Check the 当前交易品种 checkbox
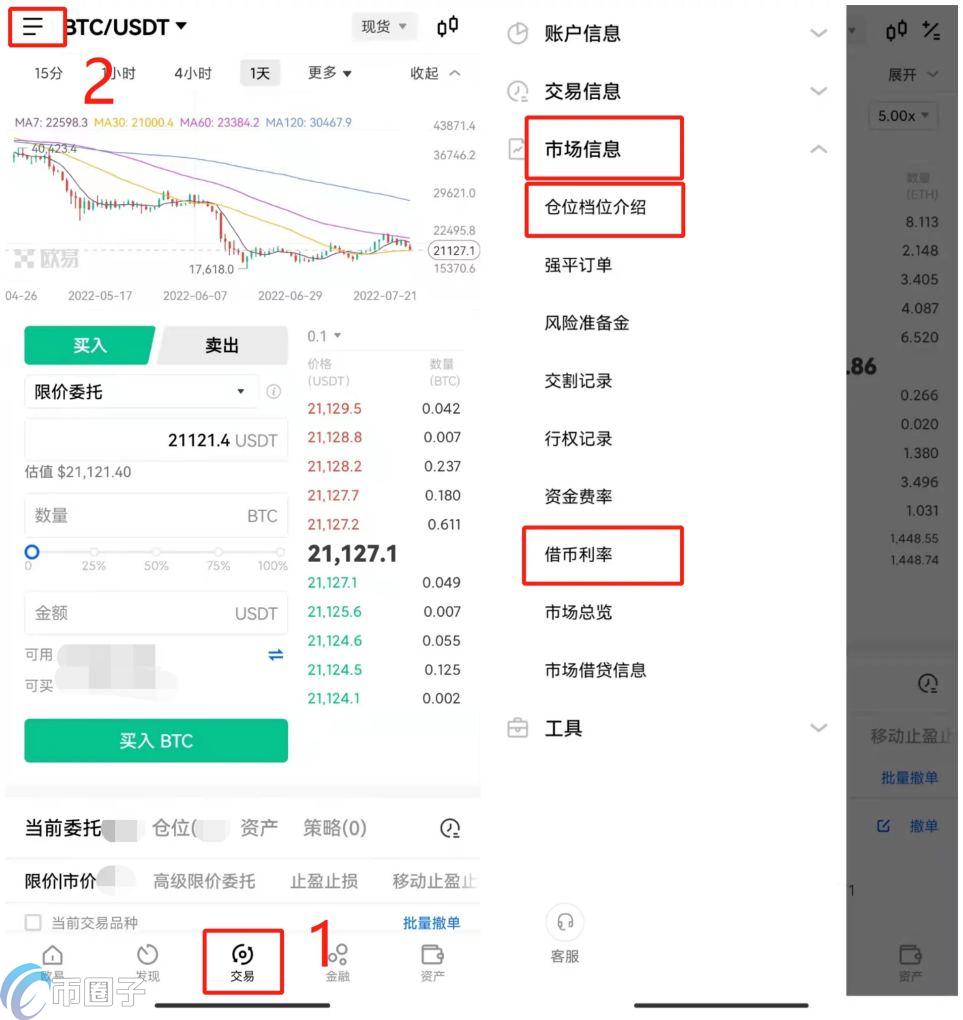963x1020 pixels. 33,922
